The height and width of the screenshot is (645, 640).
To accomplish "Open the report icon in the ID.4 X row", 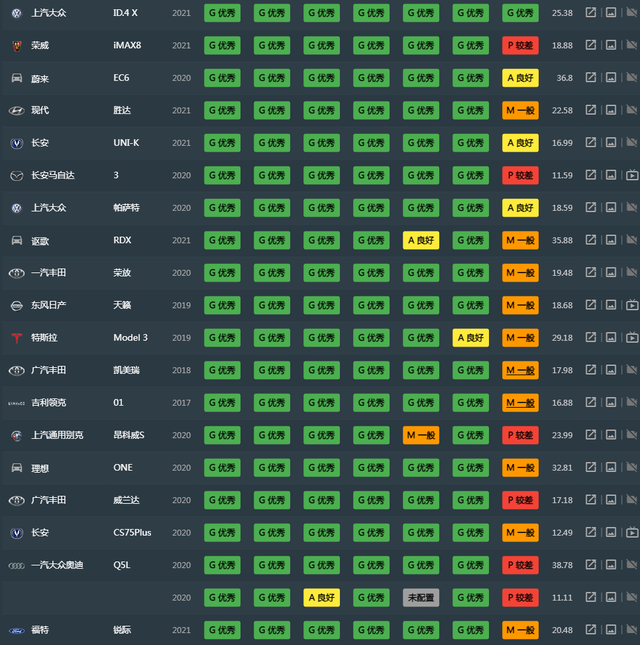I will point(591,12).
